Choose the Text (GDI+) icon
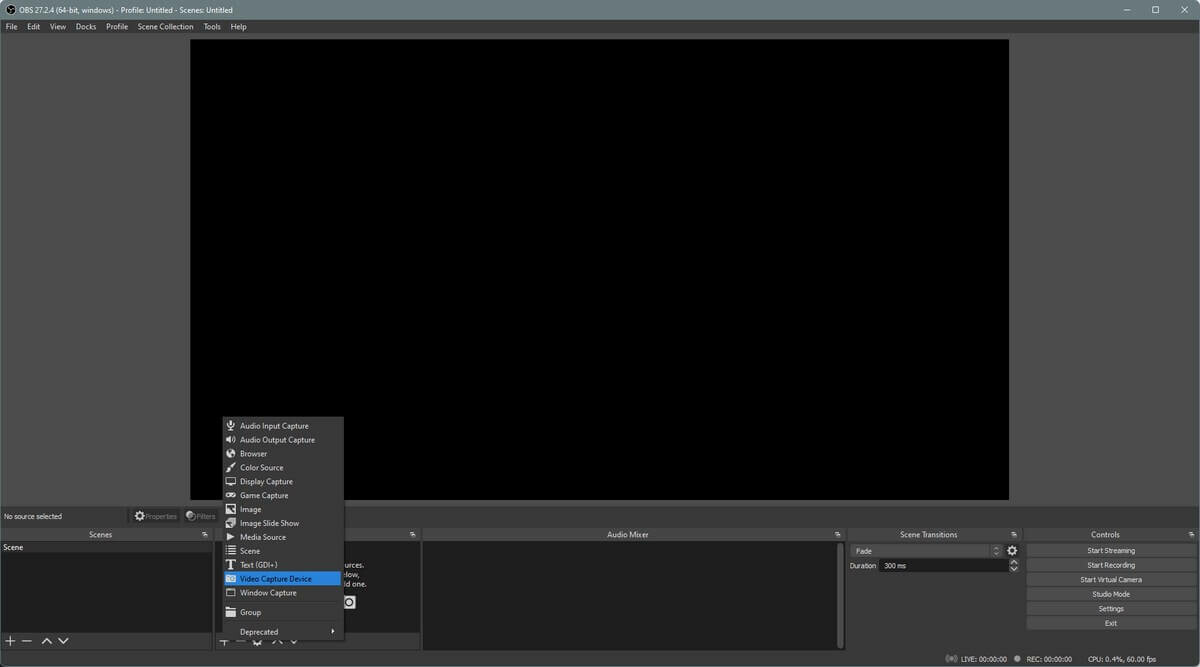The height and width of the screenshot is (667, 1200). [231, 565]
